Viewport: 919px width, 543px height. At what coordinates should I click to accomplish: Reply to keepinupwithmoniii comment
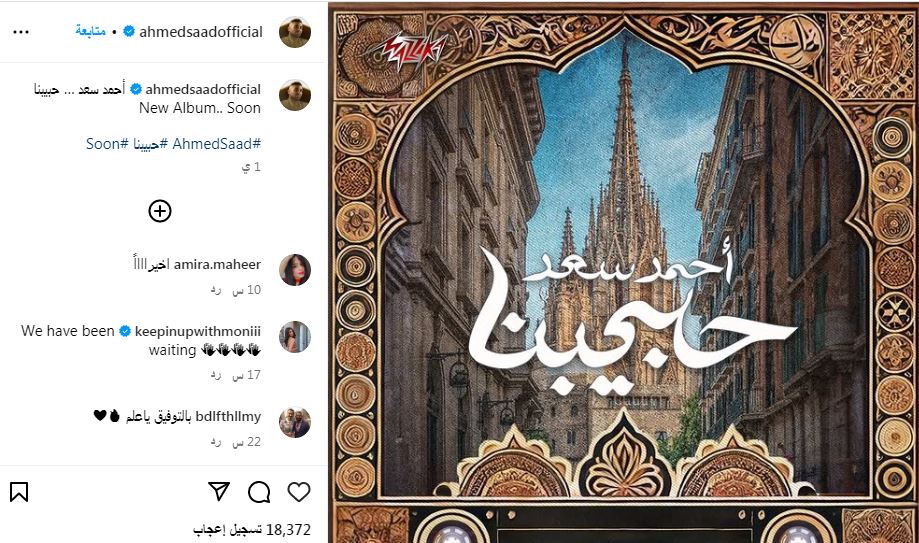pyautogui.click(x=216, y=375)
